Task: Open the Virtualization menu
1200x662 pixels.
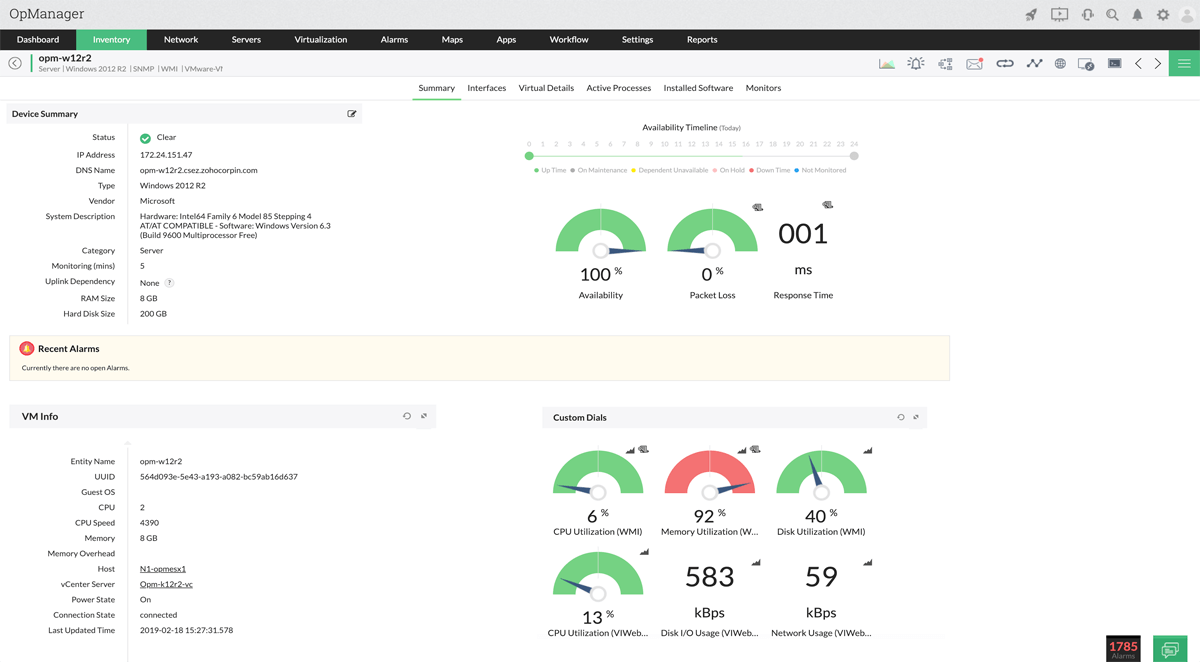Action: tap(320, 39)
